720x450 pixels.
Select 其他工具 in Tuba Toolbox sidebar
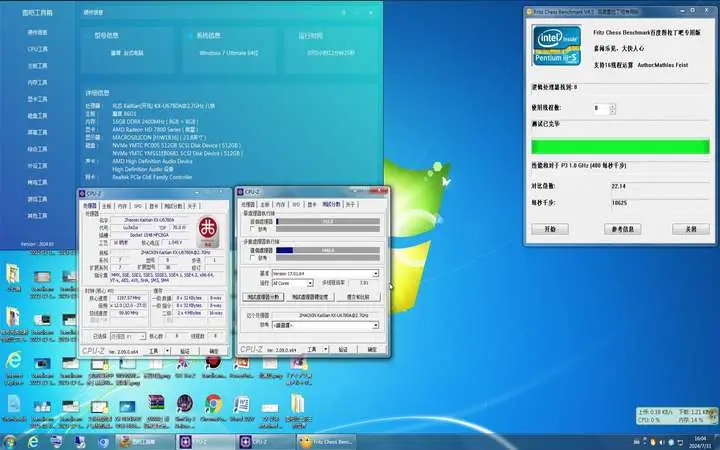(38, 216)
